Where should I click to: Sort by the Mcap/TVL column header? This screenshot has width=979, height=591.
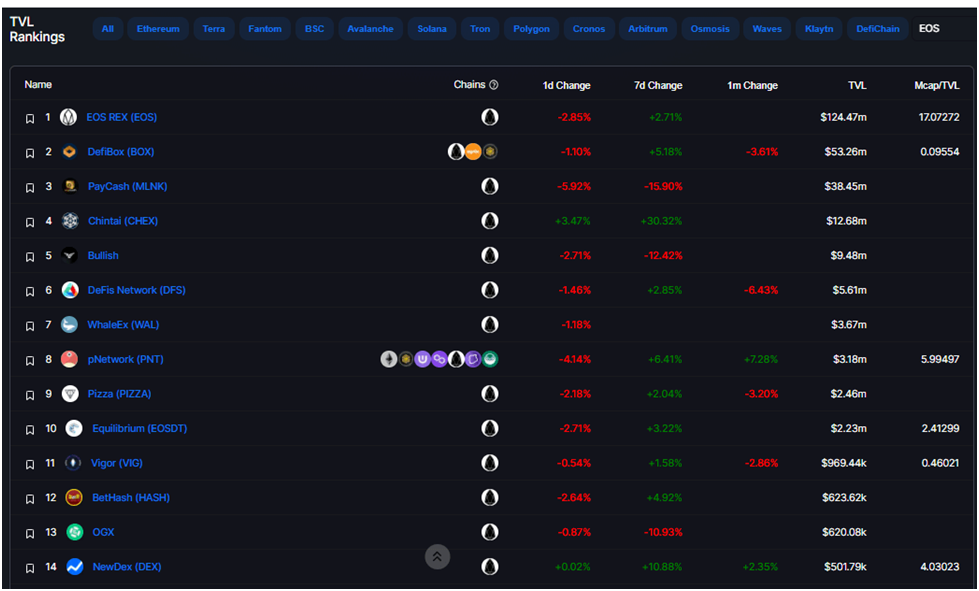[937, 85]
